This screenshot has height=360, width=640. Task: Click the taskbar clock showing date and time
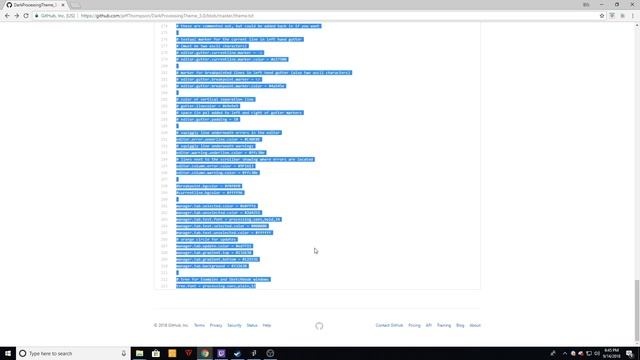pos(611,353)
